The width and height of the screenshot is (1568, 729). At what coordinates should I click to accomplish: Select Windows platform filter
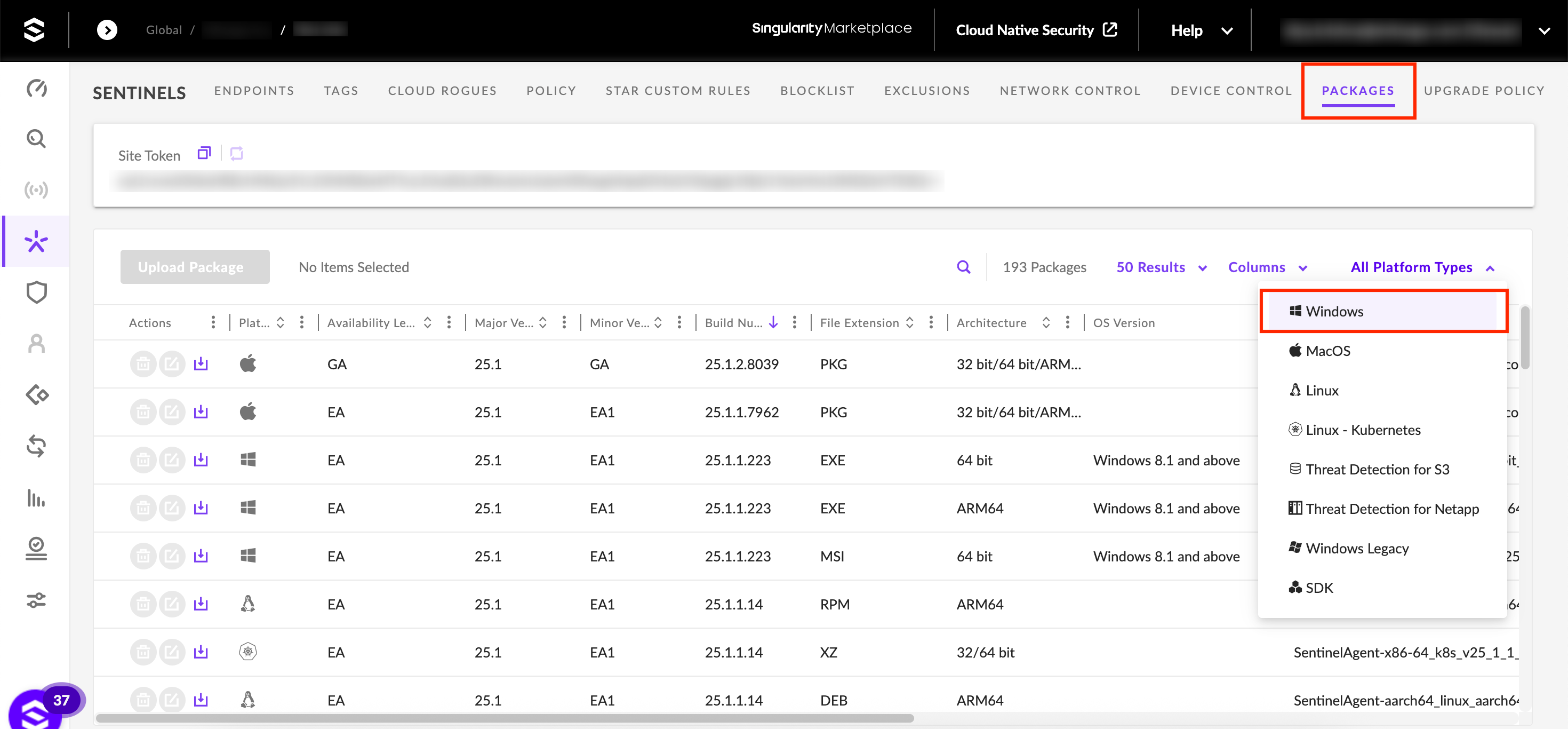coord(1383,311)
